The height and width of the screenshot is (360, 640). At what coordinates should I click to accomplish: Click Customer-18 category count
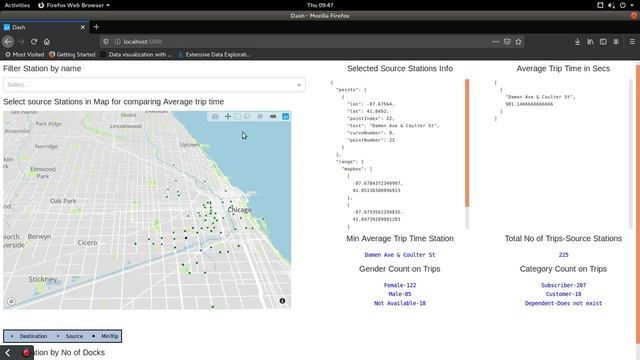point(563,294)
